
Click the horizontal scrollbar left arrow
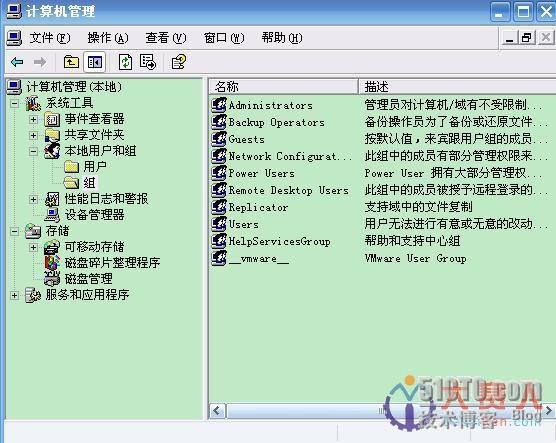[x=217, y=411]
